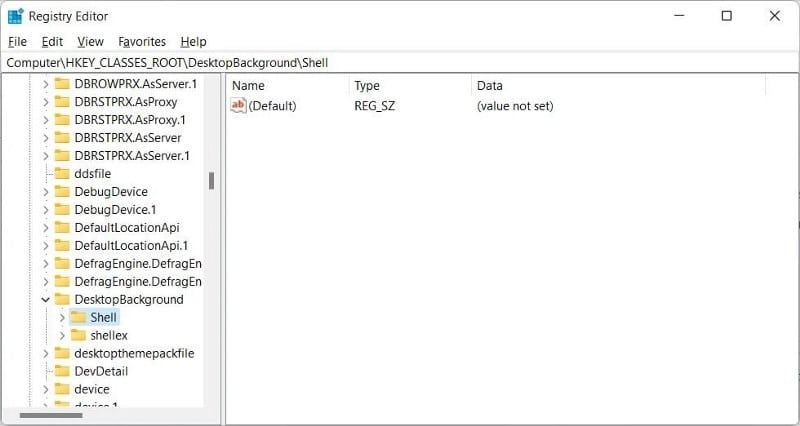This screenshot has height=426, width=800.
Task: Open the View menu
Action: pos(90,42)
